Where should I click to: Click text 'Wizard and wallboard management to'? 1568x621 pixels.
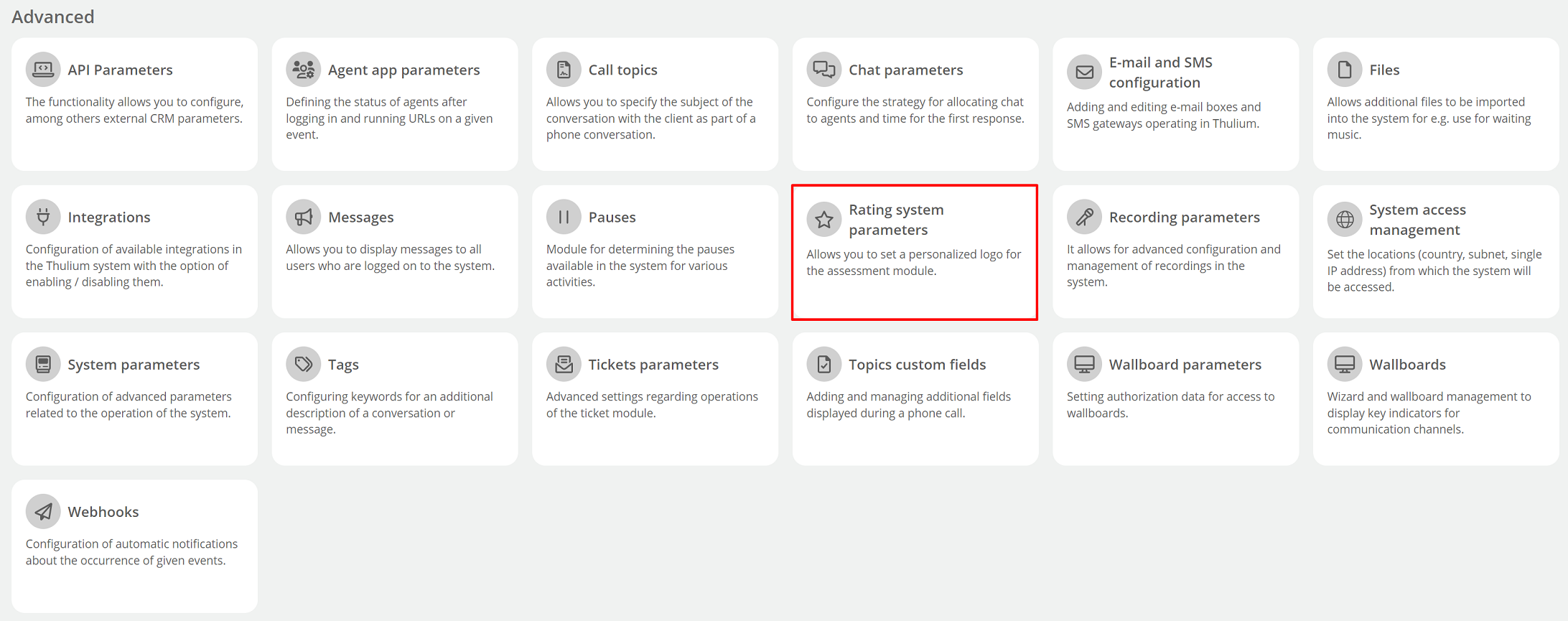click(x=1429, y=396)
